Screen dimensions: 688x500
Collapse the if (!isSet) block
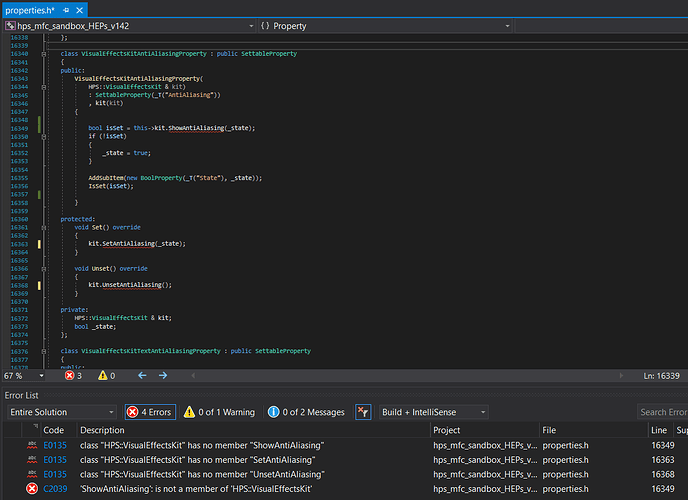(x=43, y=136)
